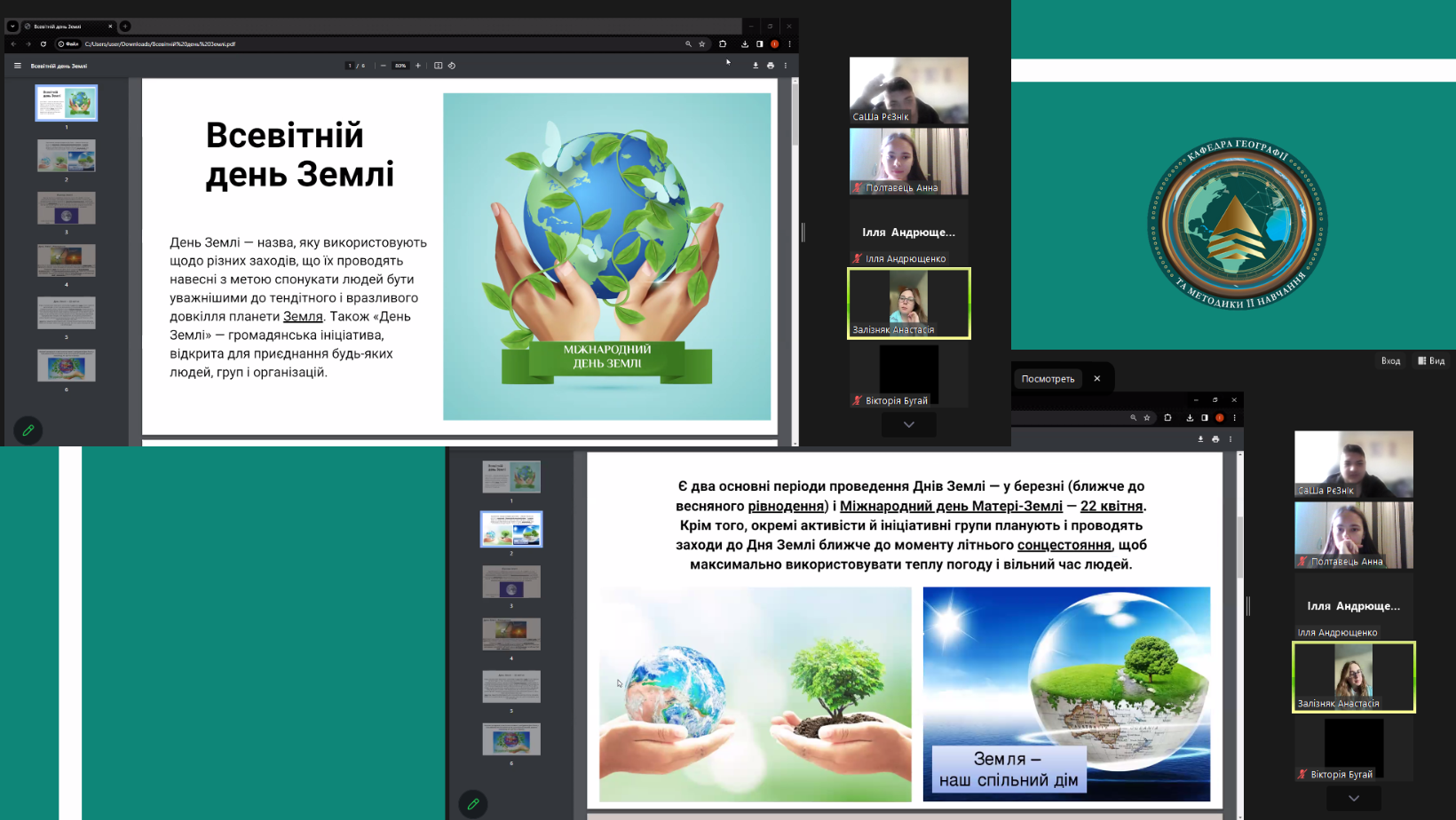Open the Міжнародний день Матері-Землі link

(951, 506)
